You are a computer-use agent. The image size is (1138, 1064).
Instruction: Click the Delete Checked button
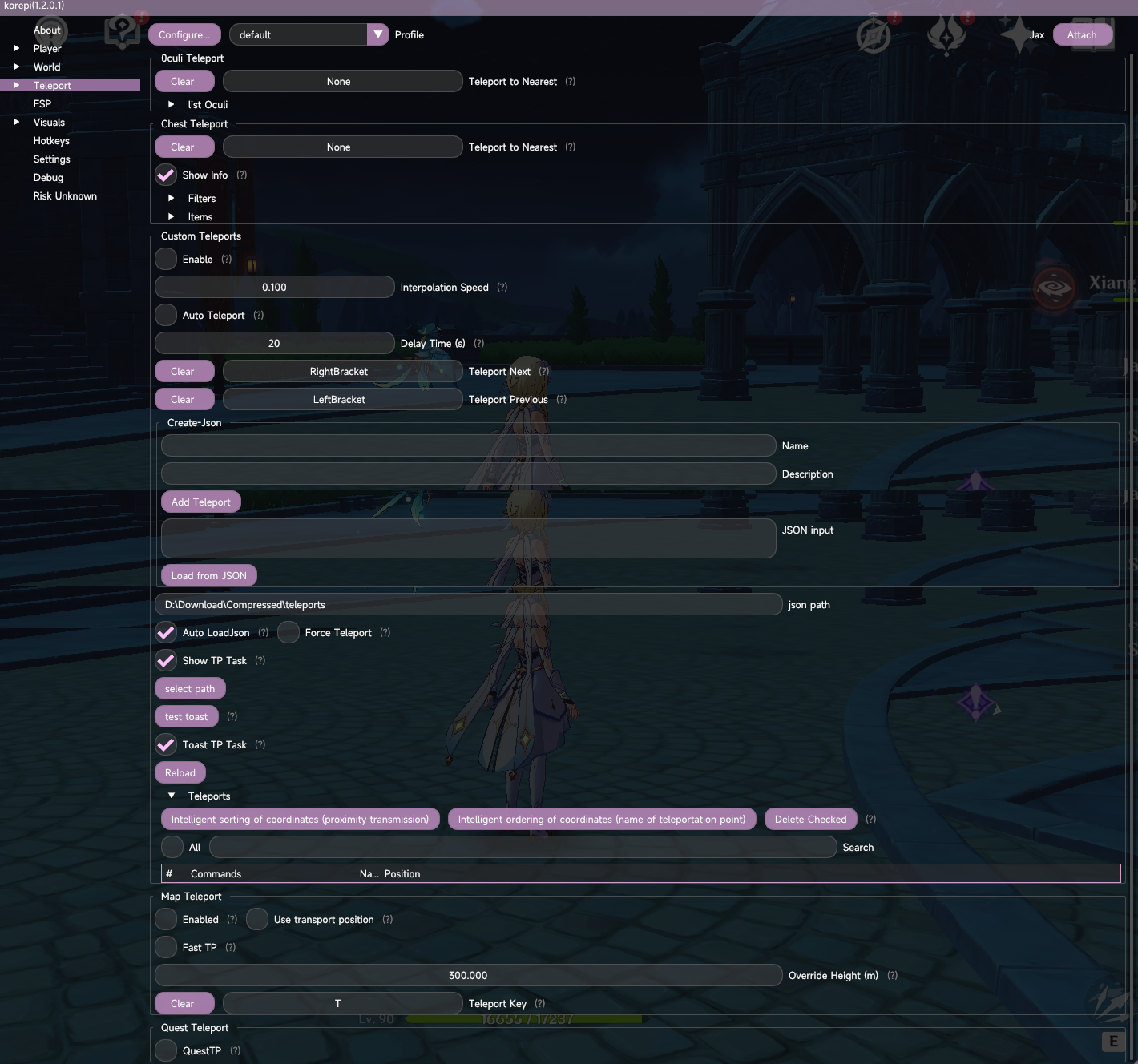click(811, 819)
